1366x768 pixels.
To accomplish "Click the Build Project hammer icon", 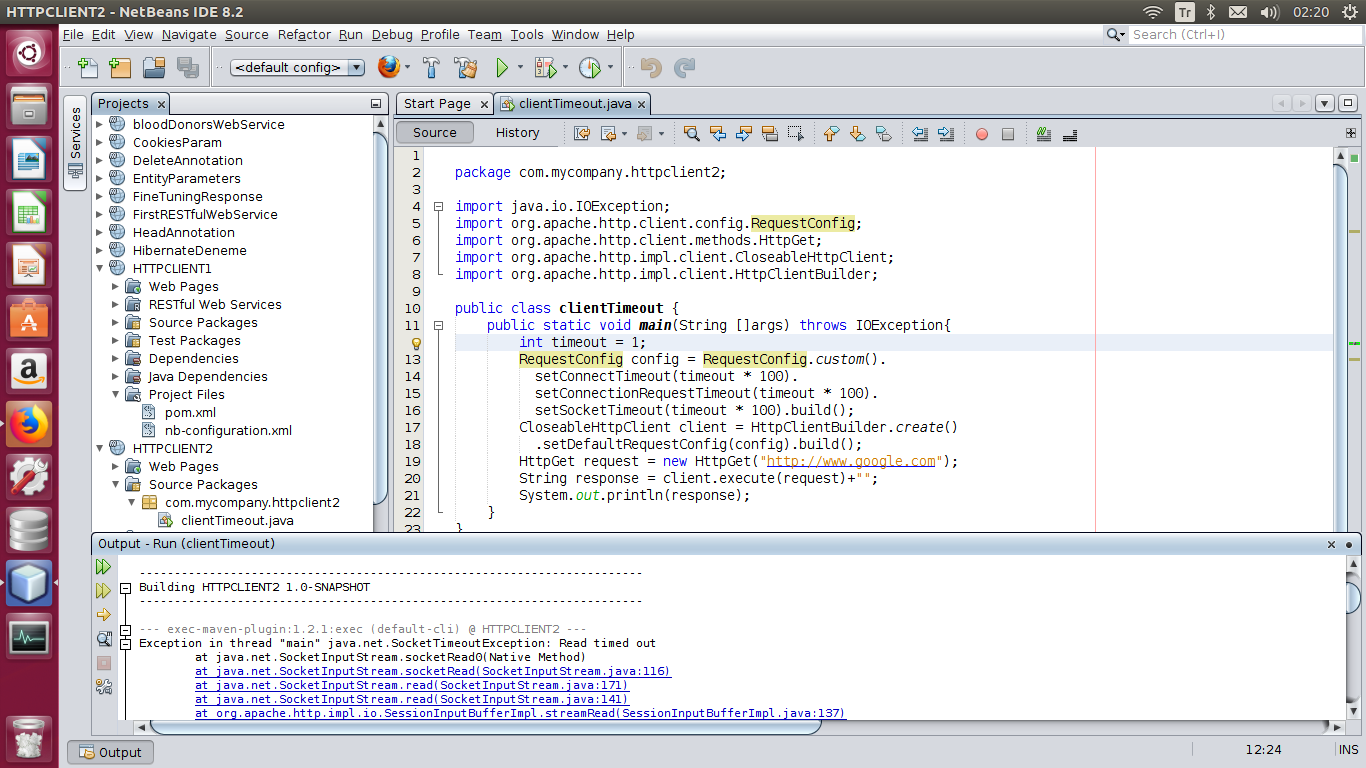I will click(431, 68).
